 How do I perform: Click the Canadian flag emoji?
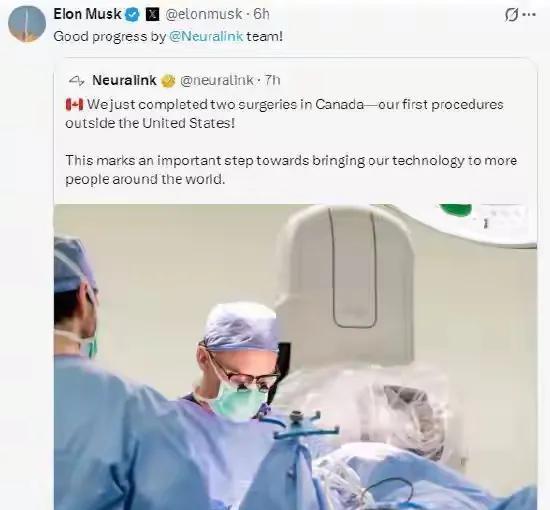click(x=74, y=105)
